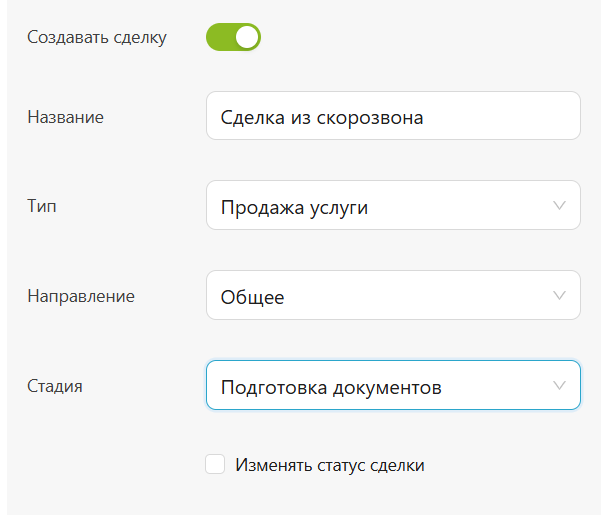Image resolution: width=607 pixels, height=515 pixels.
Task: Click the Изменять статус сделки checkbox label
Action: point(330,465)
